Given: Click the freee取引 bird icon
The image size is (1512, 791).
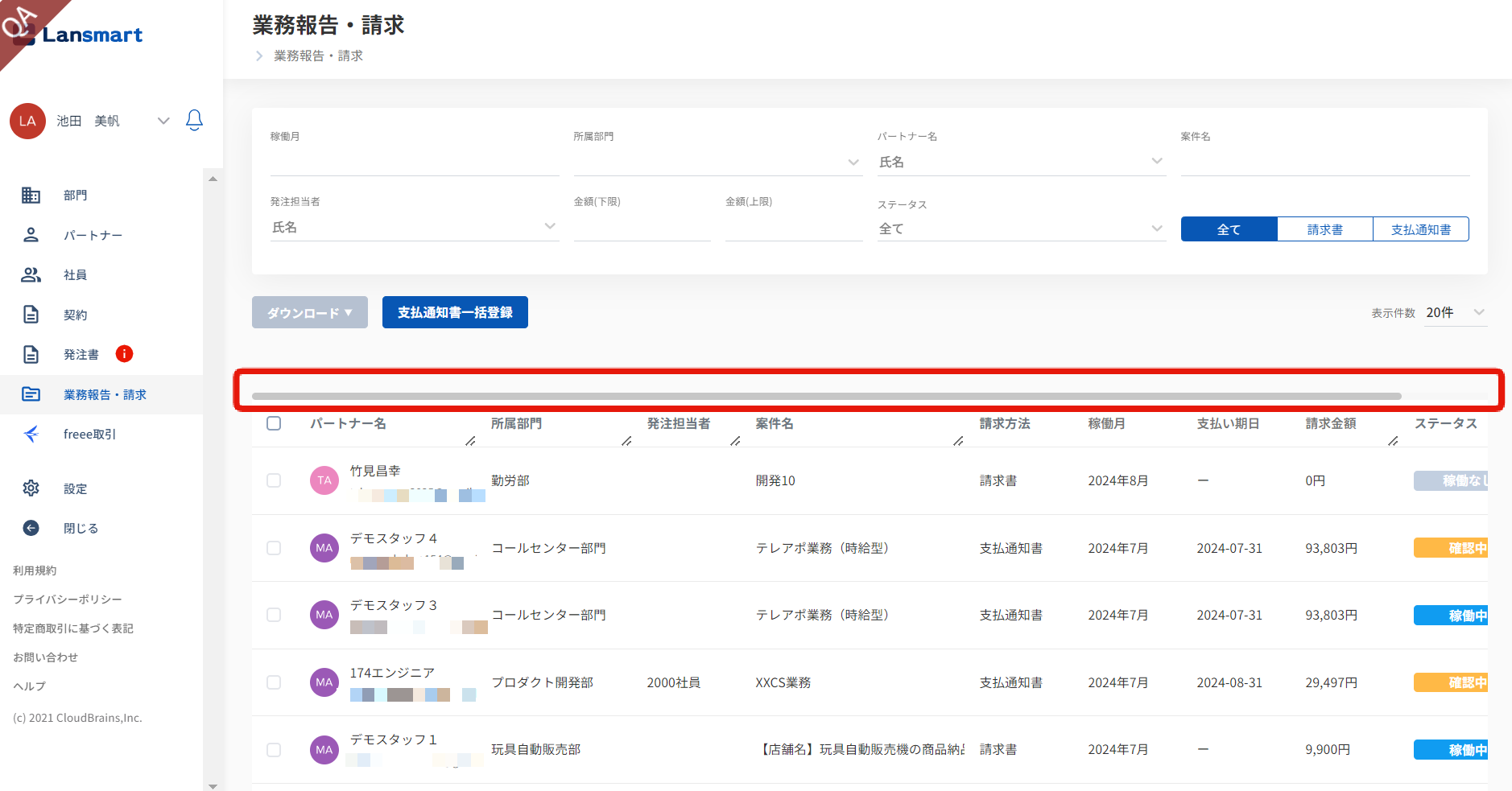Looking at the screenshot, I should click(31, 434).
